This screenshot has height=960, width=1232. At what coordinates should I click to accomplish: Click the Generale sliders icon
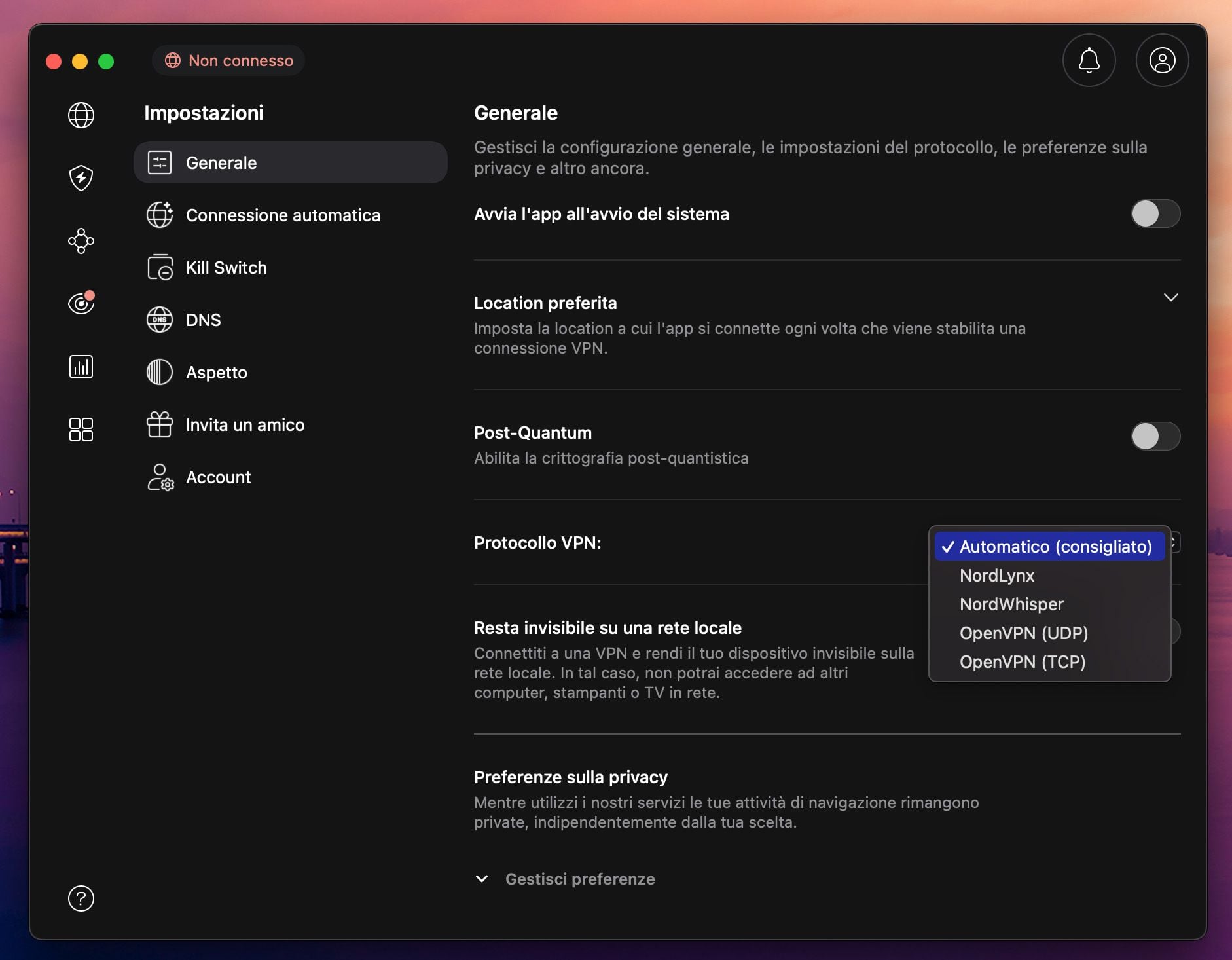click(160, 162)
